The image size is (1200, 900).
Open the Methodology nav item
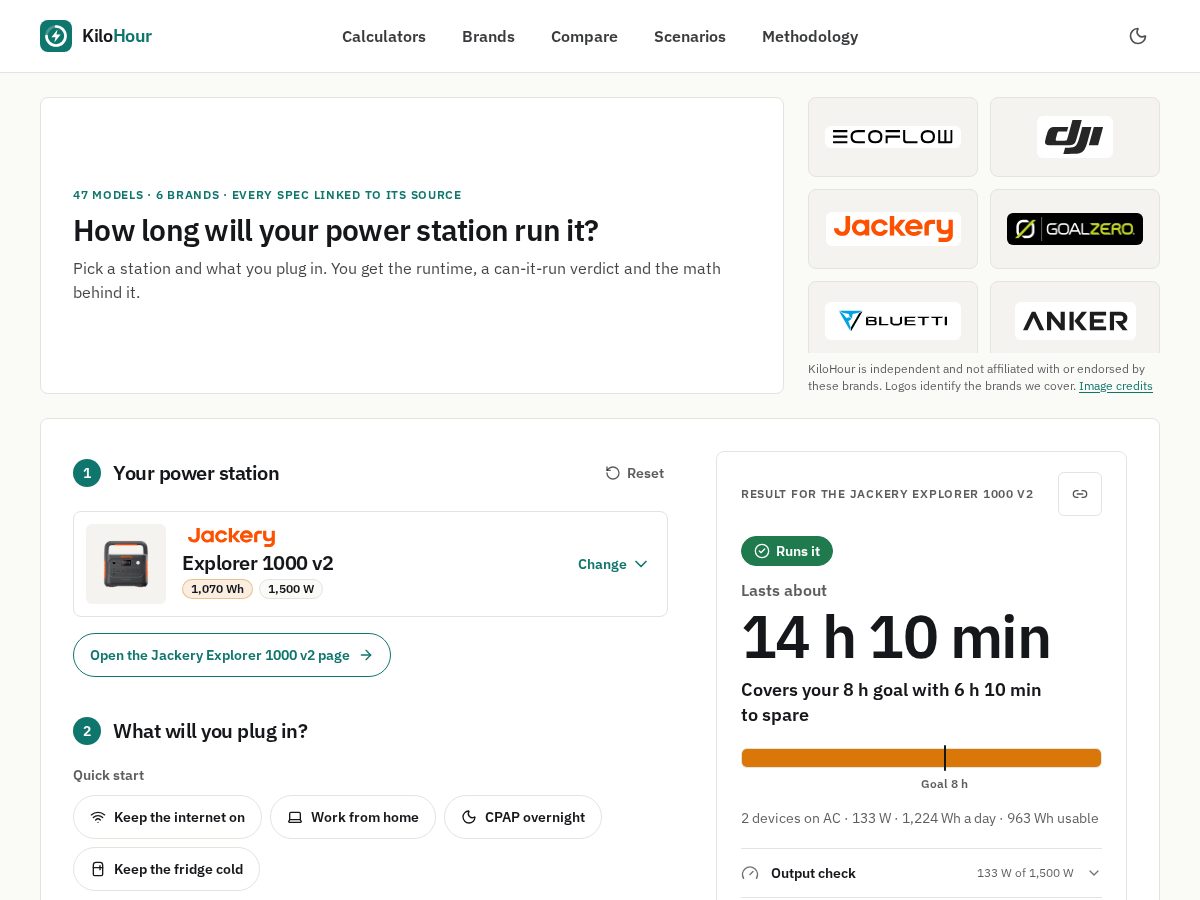(810, 36)
